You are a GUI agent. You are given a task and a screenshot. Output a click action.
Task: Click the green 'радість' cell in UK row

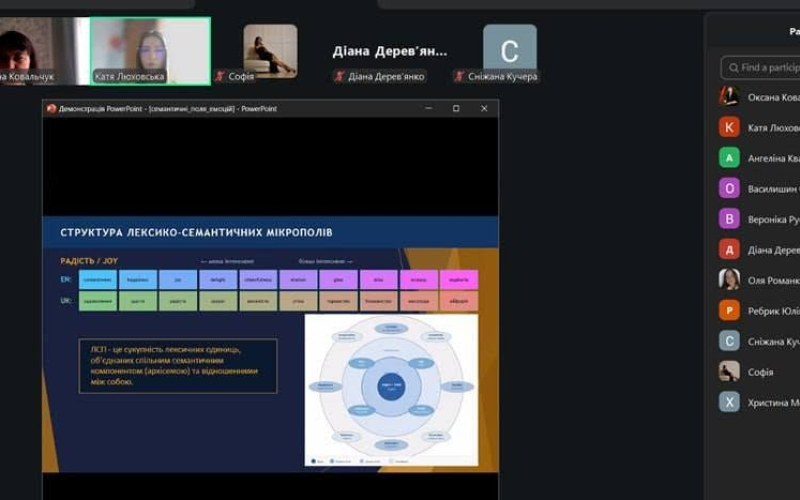178,301
